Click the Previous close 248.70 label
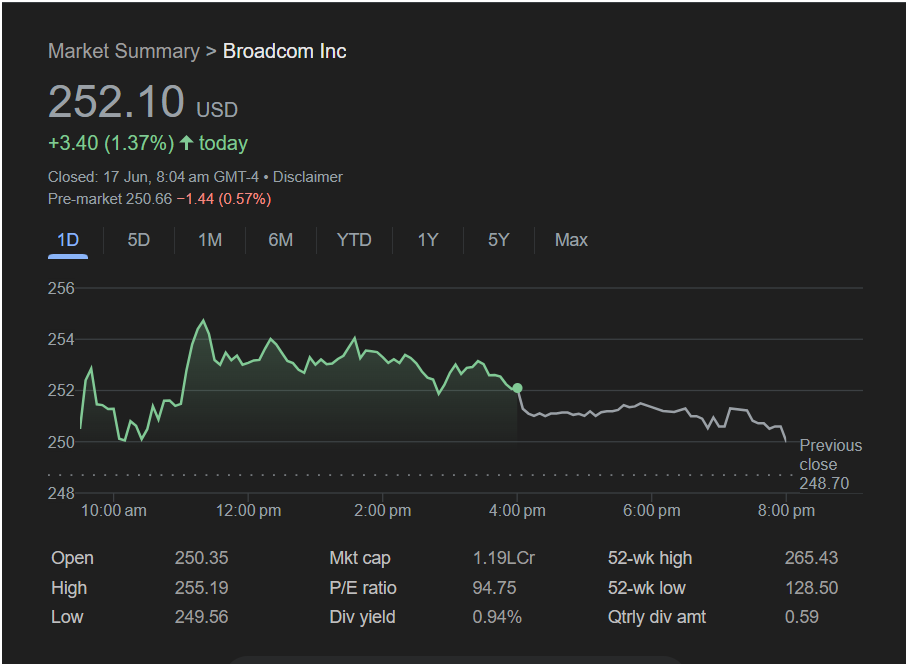Viewport: 908px width, 666px height. (830, 464)
